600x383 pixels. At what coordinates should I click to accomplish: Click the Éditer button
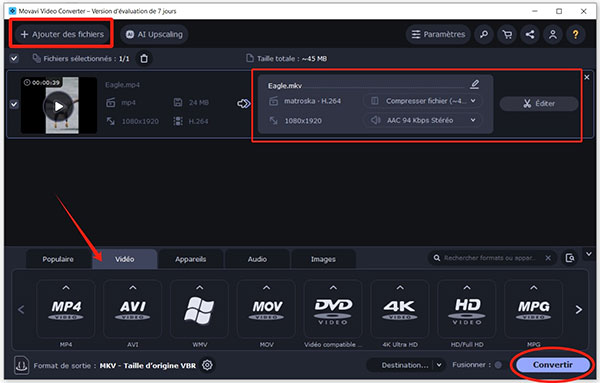point(539,103)
